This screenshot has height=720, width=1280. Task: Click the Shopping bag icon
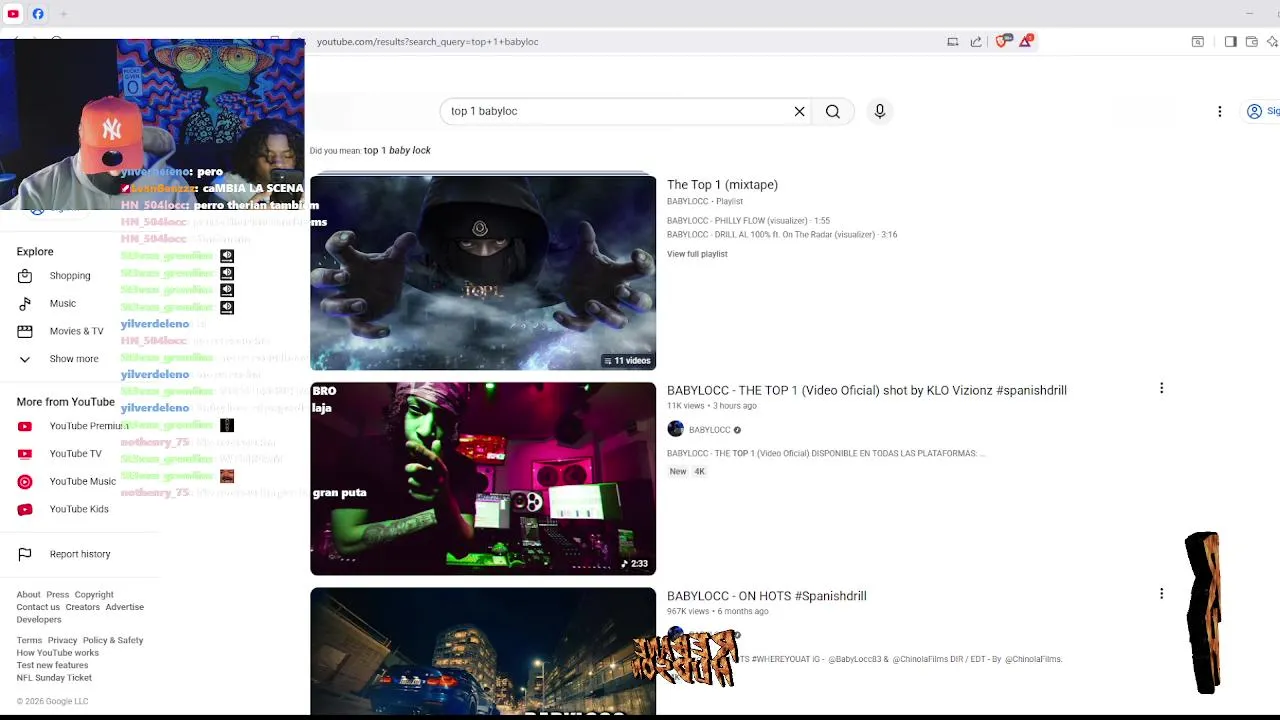coord(25,276)
